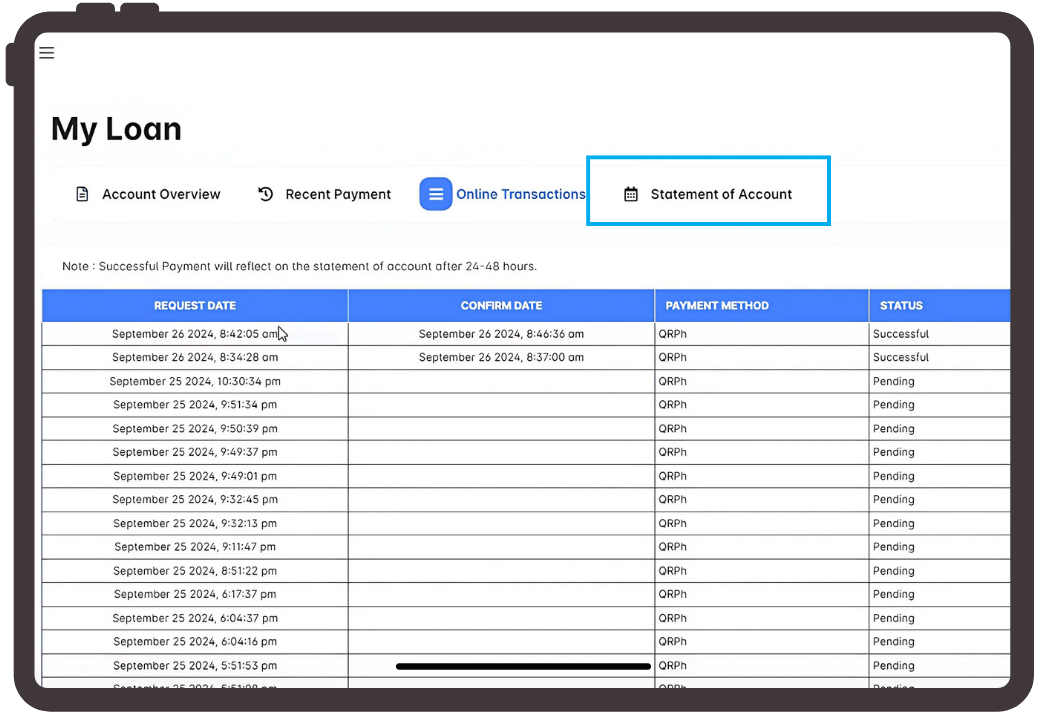Click the Account Overview document icon
Viewport: 1040px width, 714px height.
[x=83, y=194]
